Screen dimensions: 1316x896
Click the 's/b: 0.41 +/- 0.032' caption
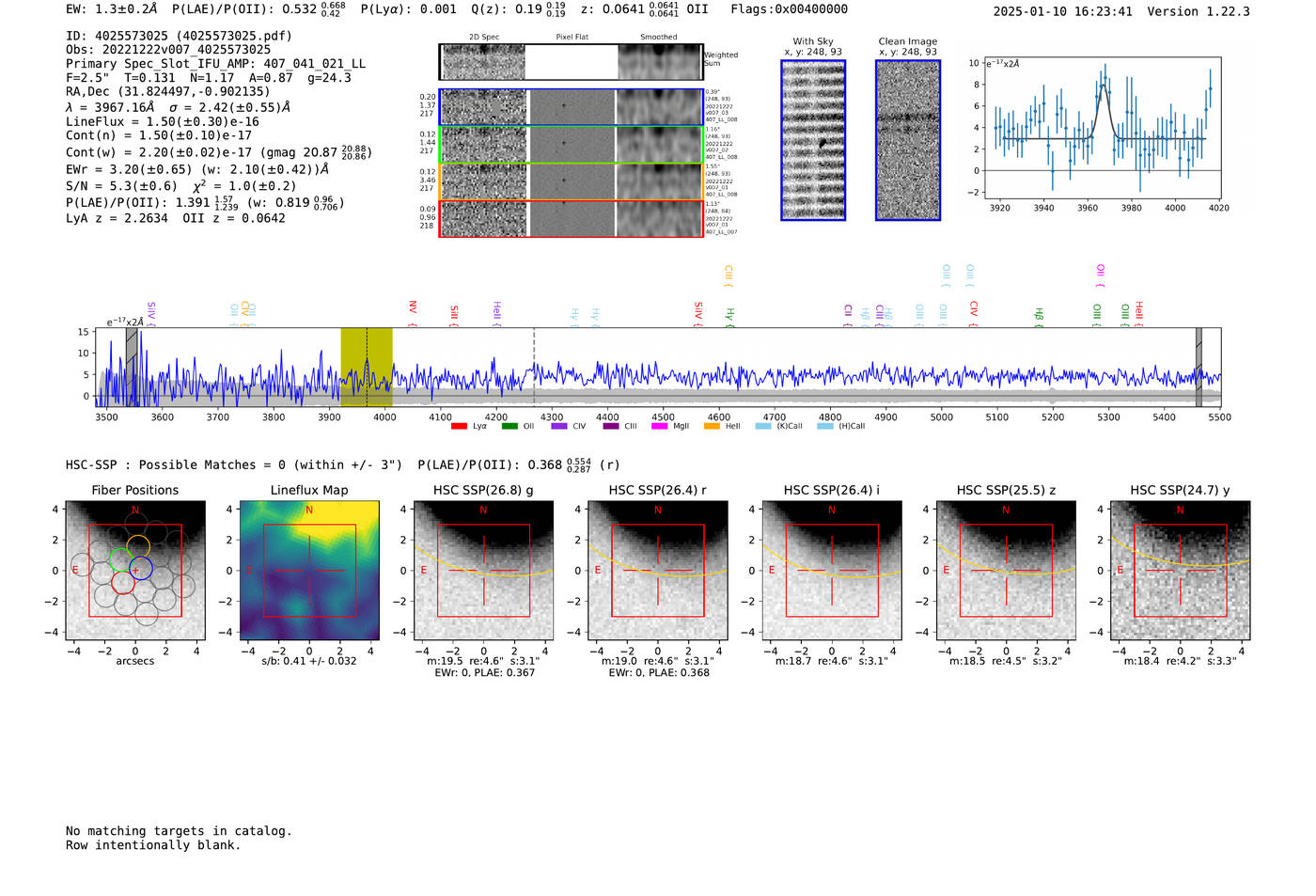click(x=309, y=661)
